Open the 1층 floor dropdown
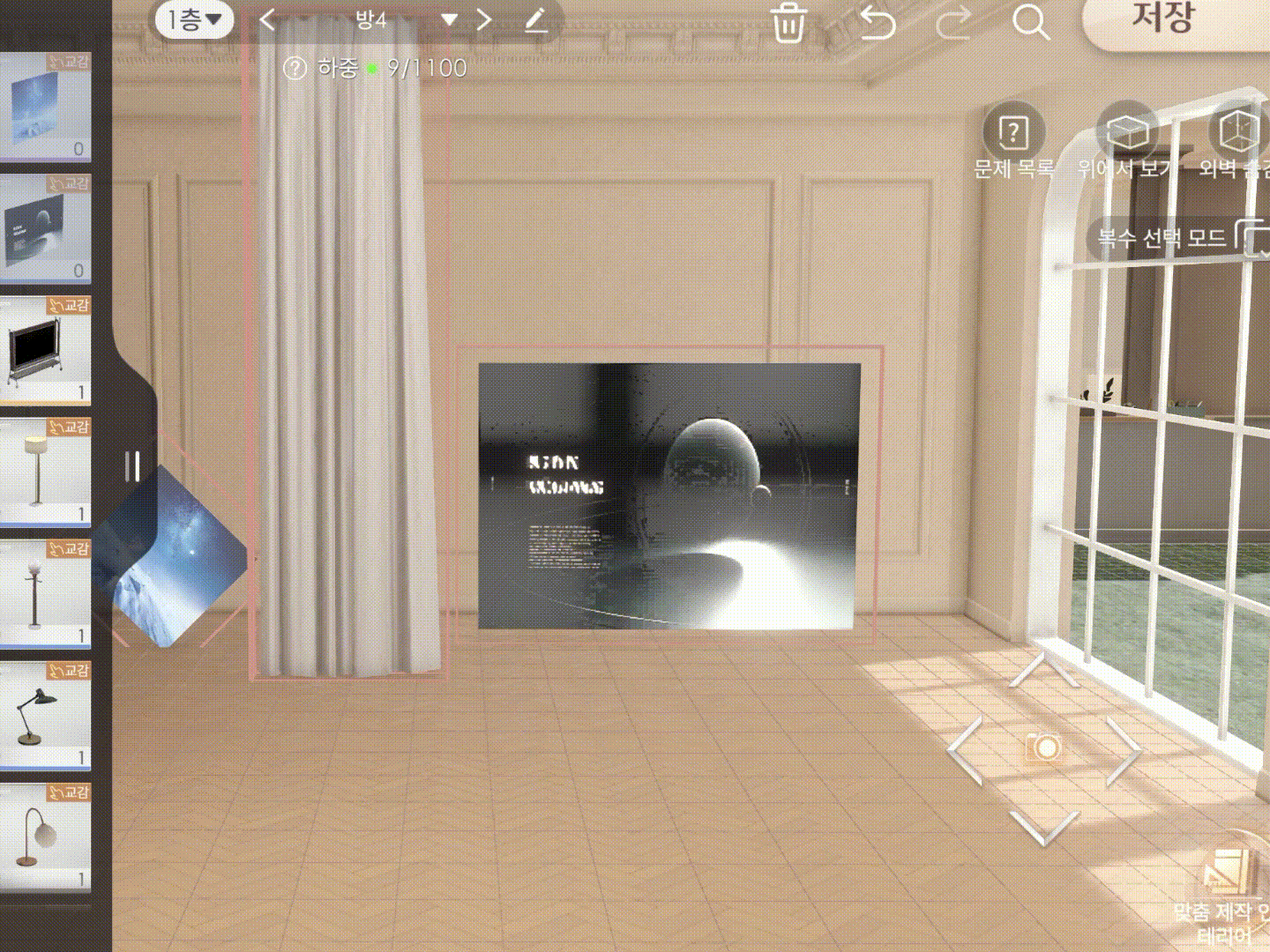The width and height of the screenshot is (1270, 952). pyautogui.click(x=194, y=19)
